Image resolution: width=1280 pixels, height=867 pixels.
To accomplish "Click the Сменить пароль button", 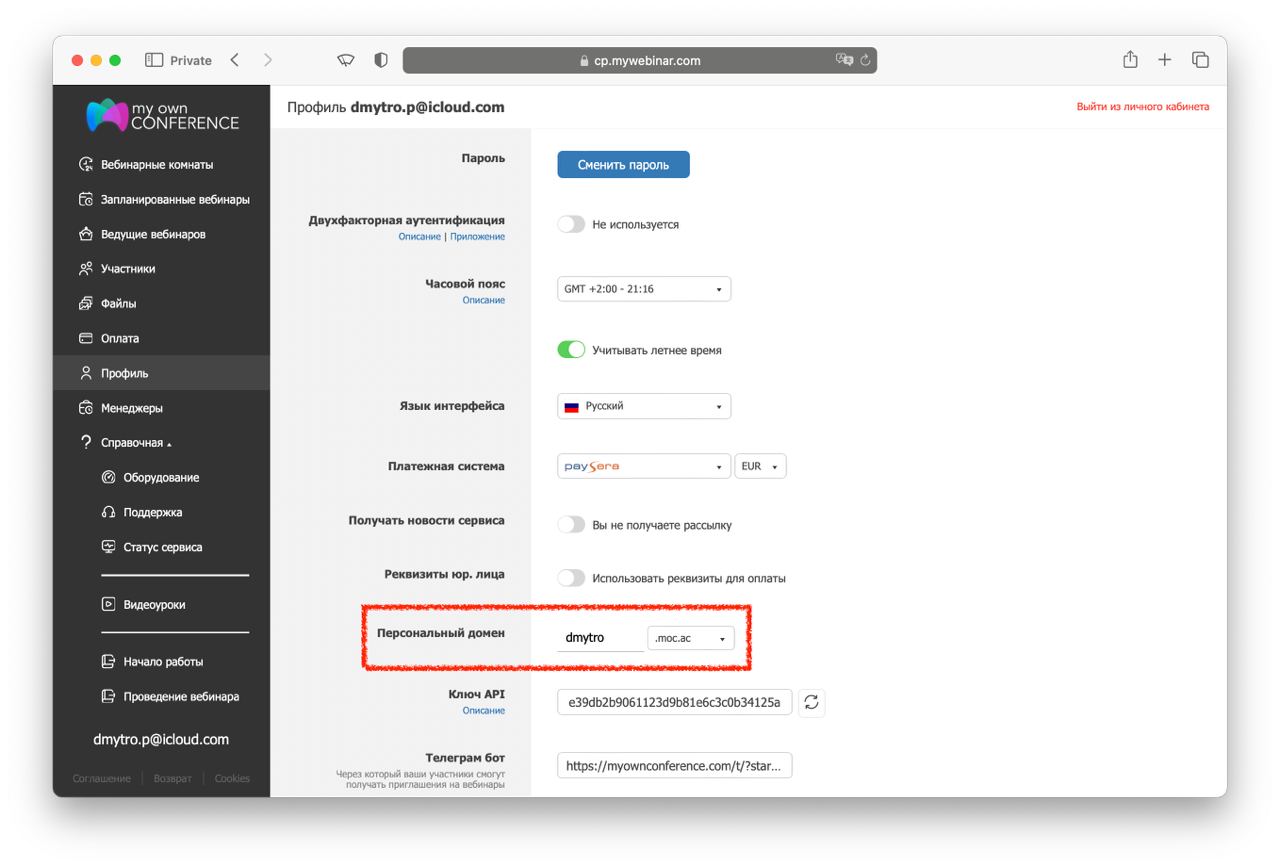I will tap(623, 165).
